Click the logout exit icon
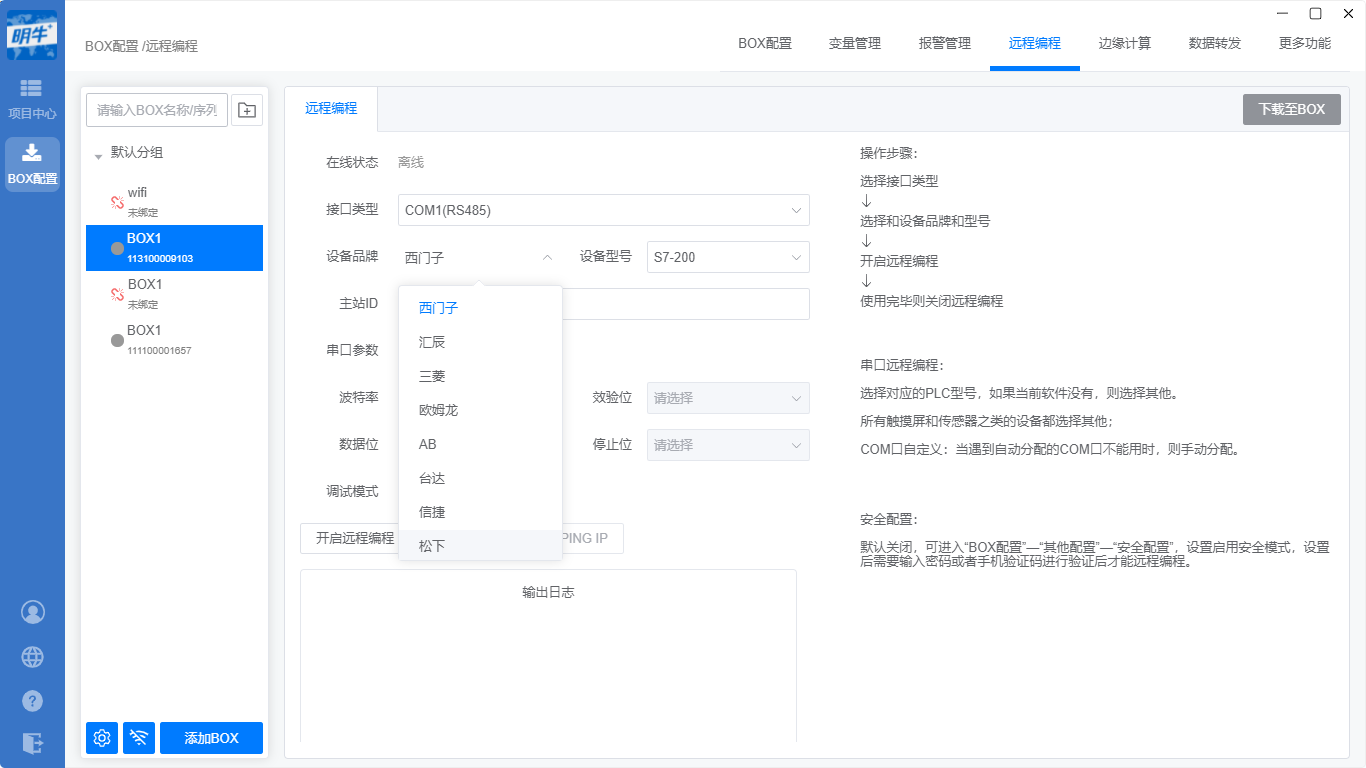1366x768 pixels. pos(33,743)
